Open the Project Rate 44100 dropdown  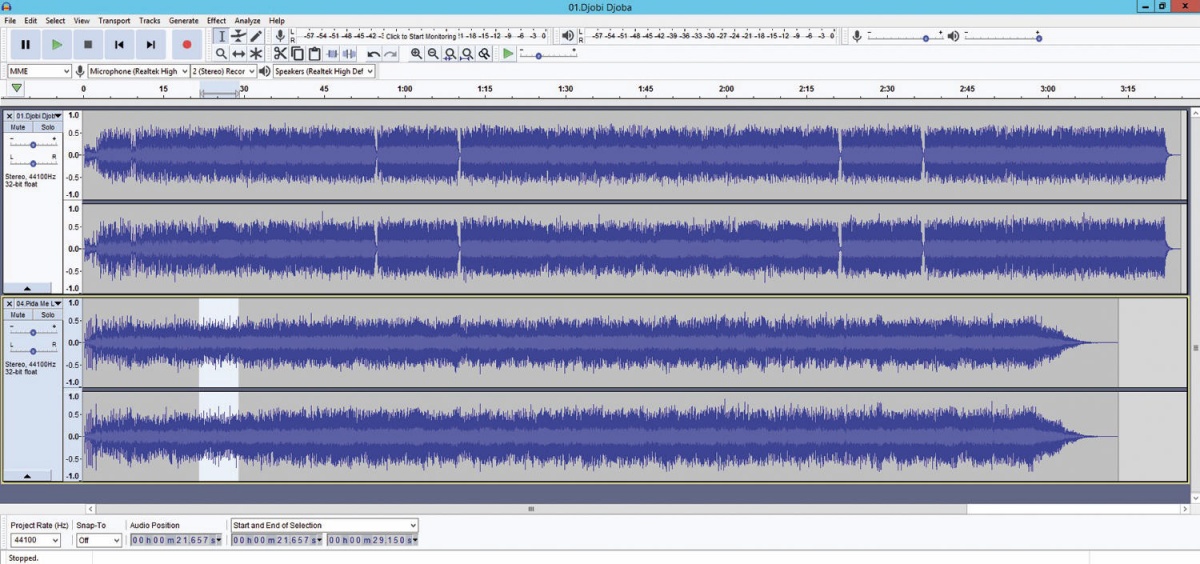(x=35, y=540)
